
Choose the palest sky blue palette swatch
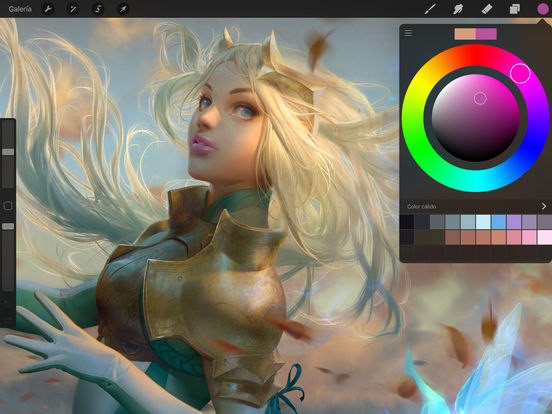[483, 222]
